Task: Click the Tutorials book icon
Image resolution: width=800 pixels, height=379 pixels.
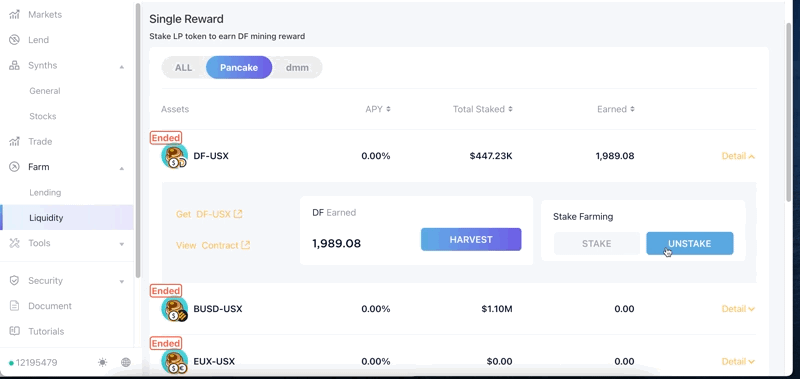Action: [x=14, y=331]
